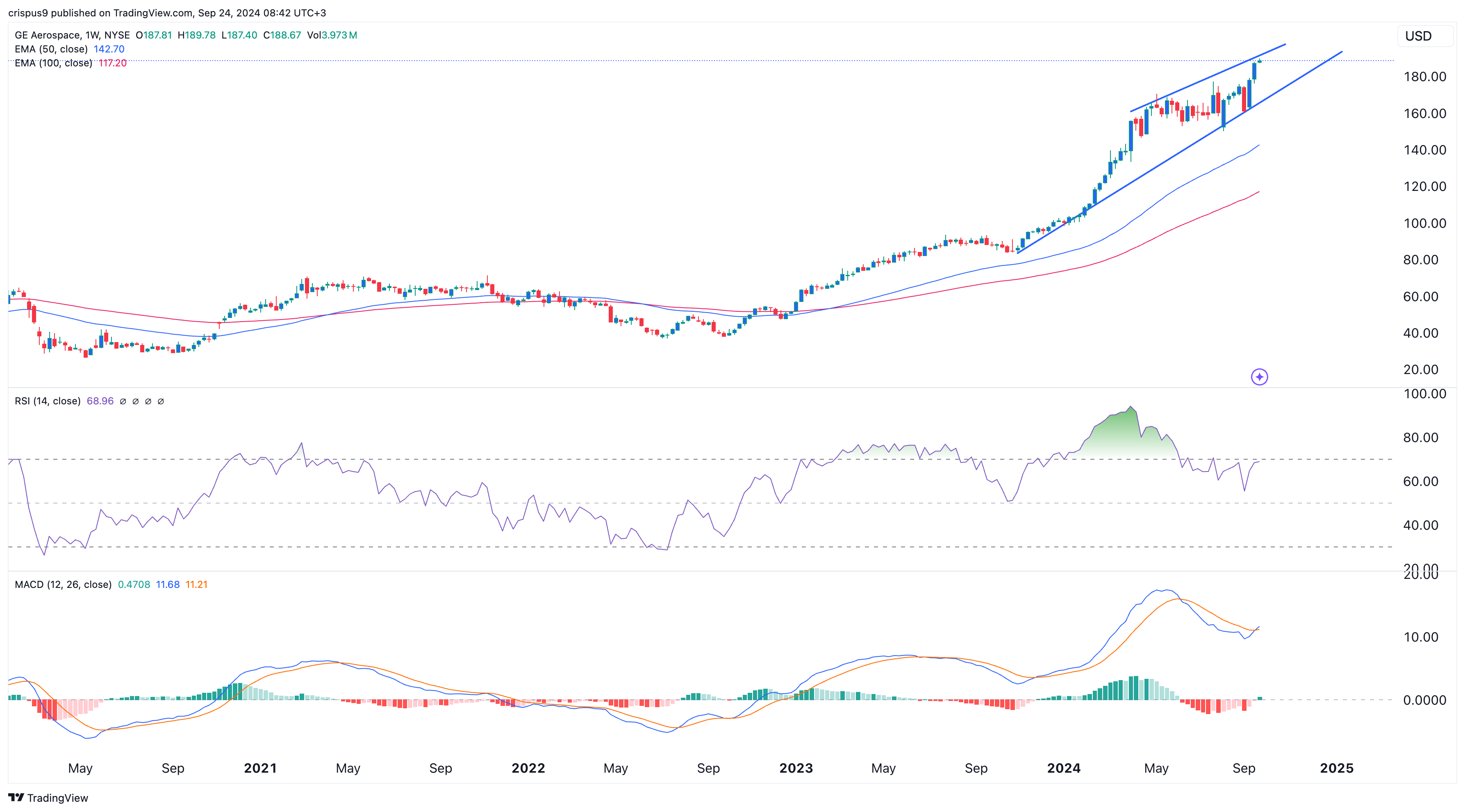
Task: Select the 2024 label on the time axis
Action: click(1063, 768)
